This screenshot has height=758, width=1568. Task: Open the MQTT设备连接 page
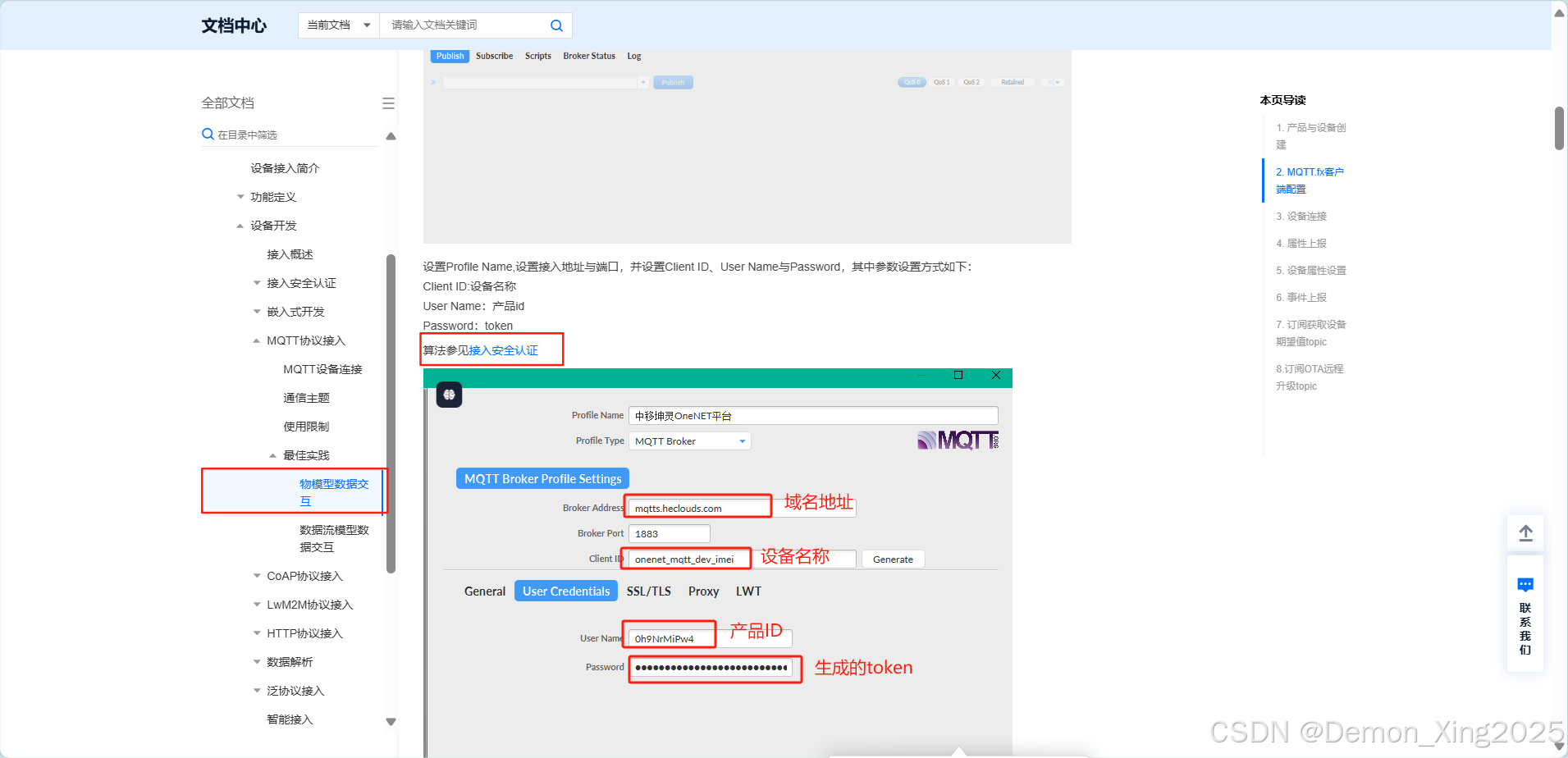pyautogui.click(x=322, y=369)
